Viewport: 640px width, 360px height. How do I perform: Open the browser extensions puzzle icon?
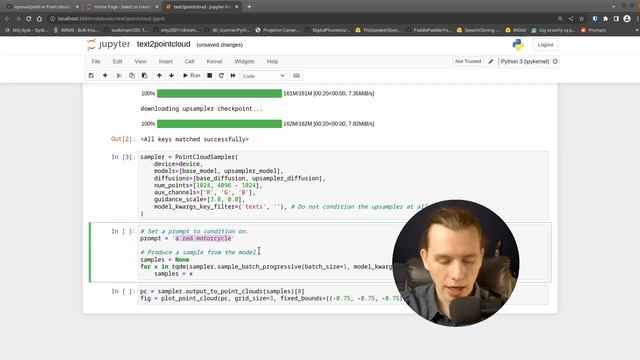point(606,19)
